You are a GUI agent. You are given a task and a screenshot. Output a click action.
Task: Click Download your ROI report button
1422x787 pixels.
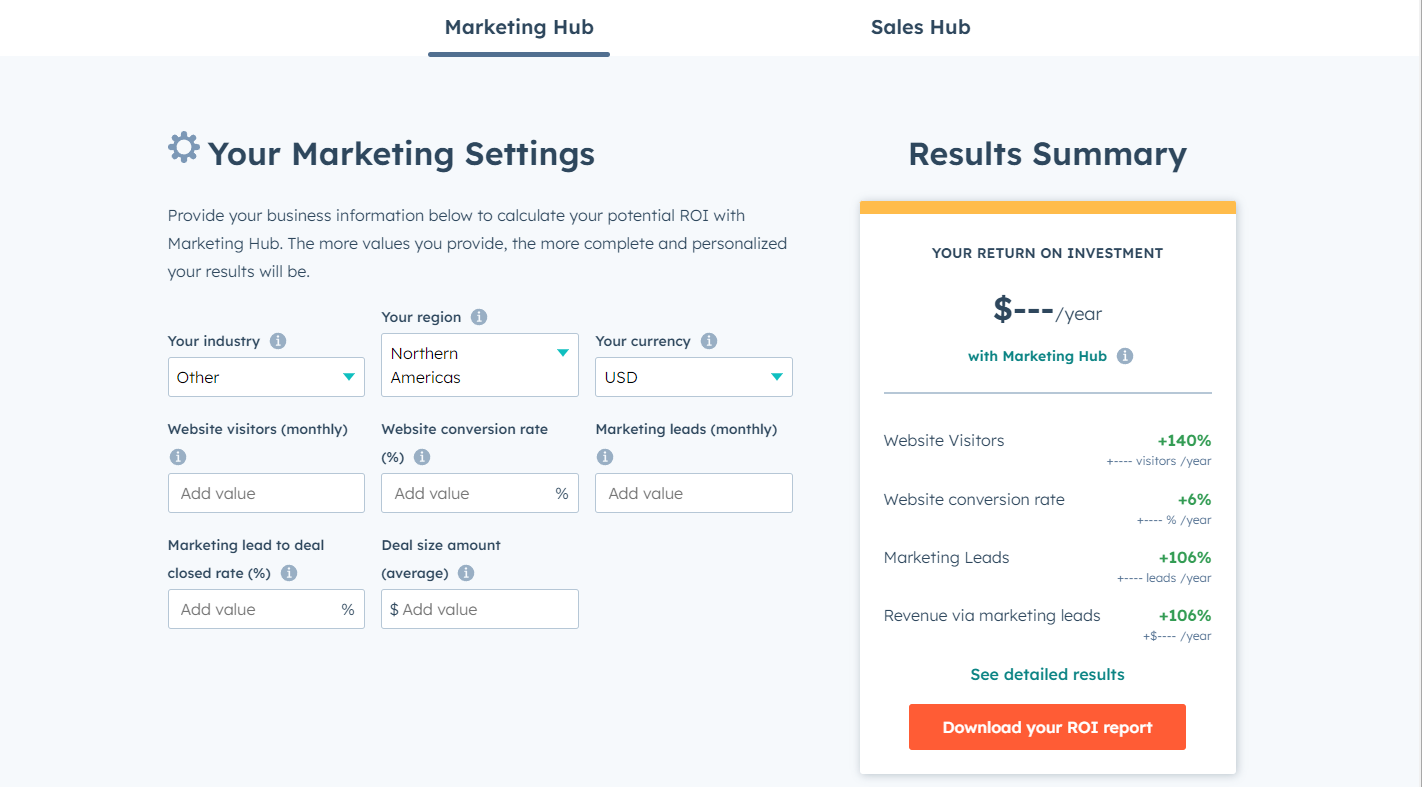pos(1047,727)
